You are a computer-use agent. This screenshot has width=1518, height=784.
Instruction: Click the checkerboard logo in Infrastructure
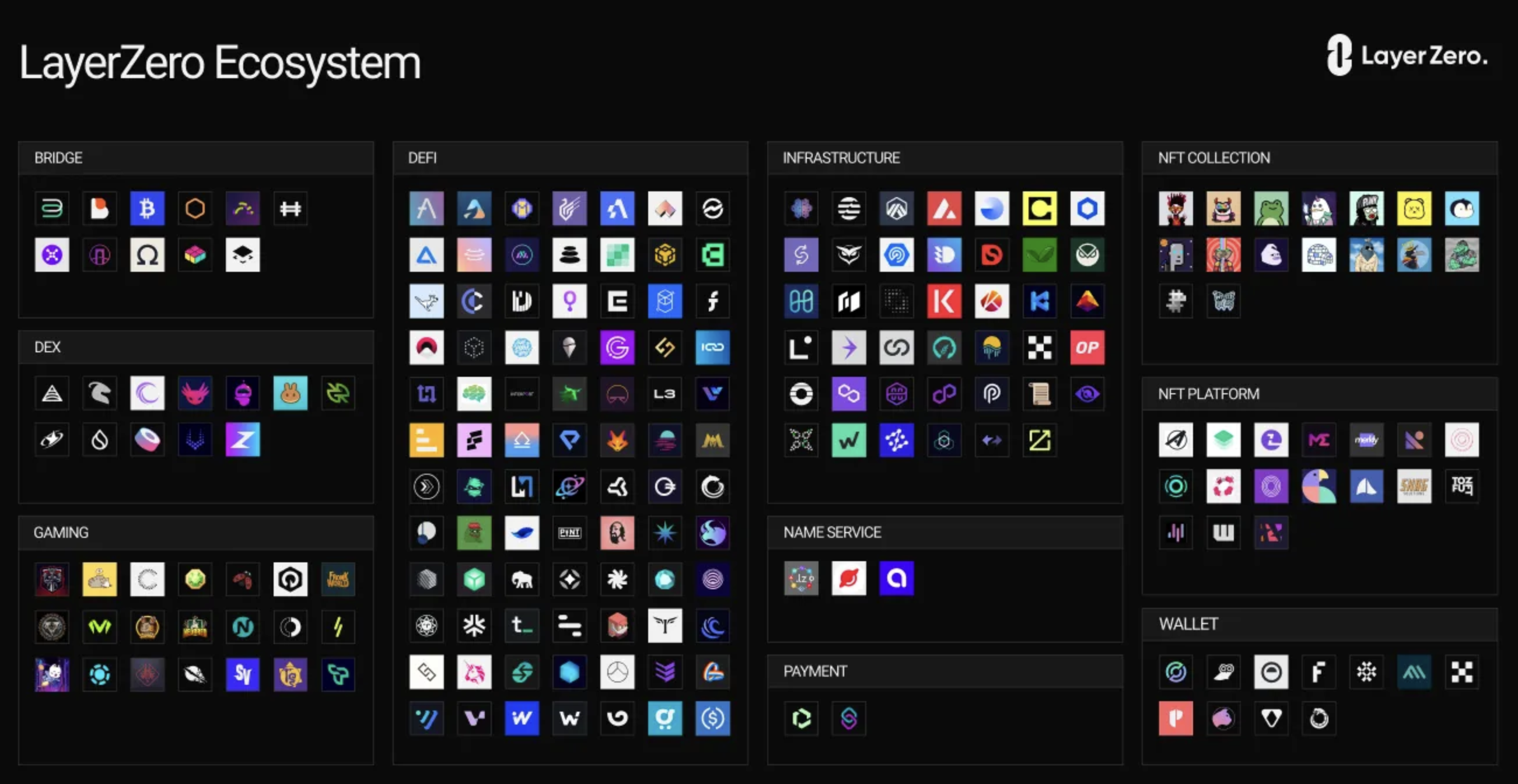point(1040,348)
